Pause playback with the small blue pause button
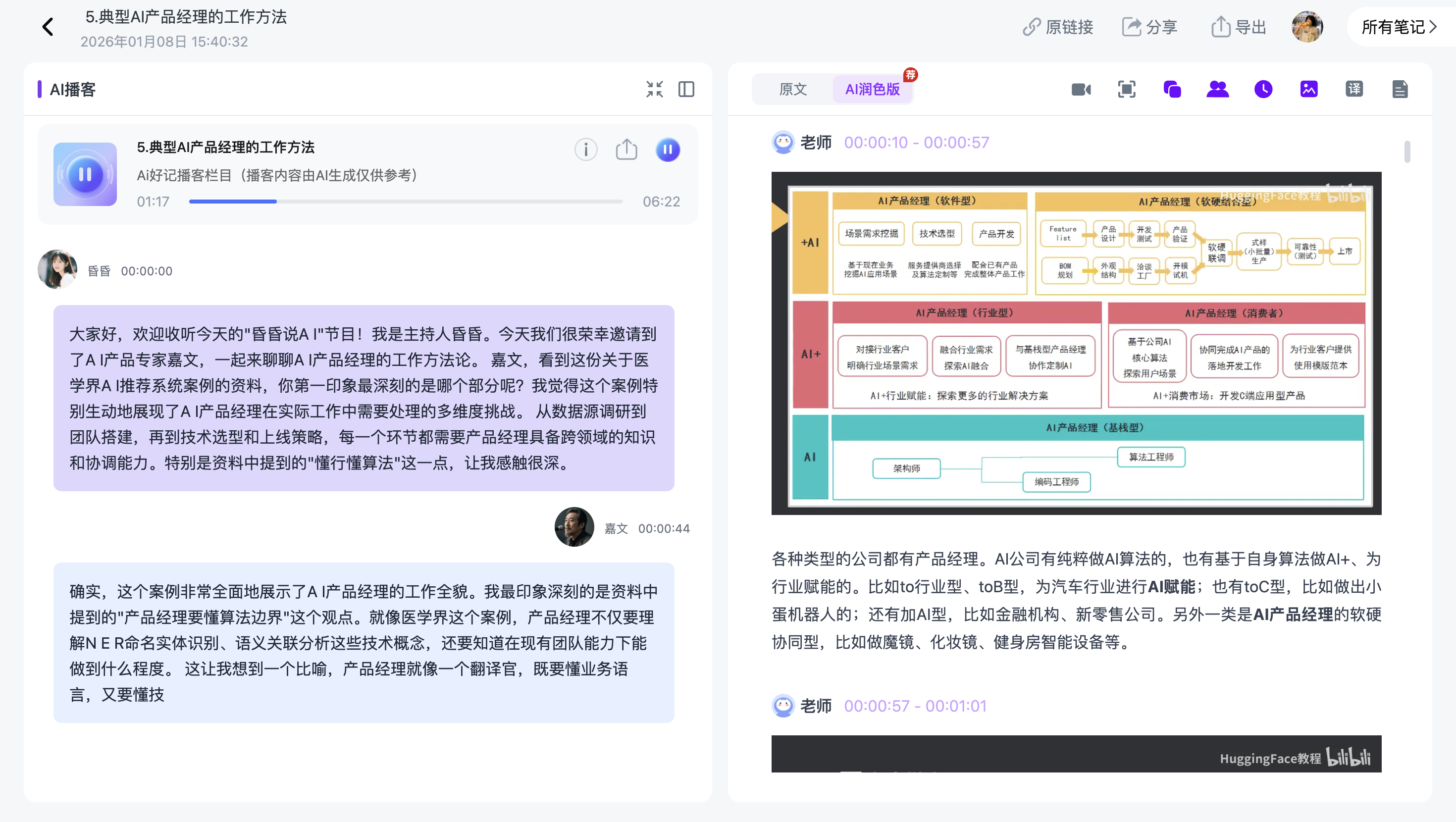This screenshot has width=1456, height=822. click(x=668, y=150)
